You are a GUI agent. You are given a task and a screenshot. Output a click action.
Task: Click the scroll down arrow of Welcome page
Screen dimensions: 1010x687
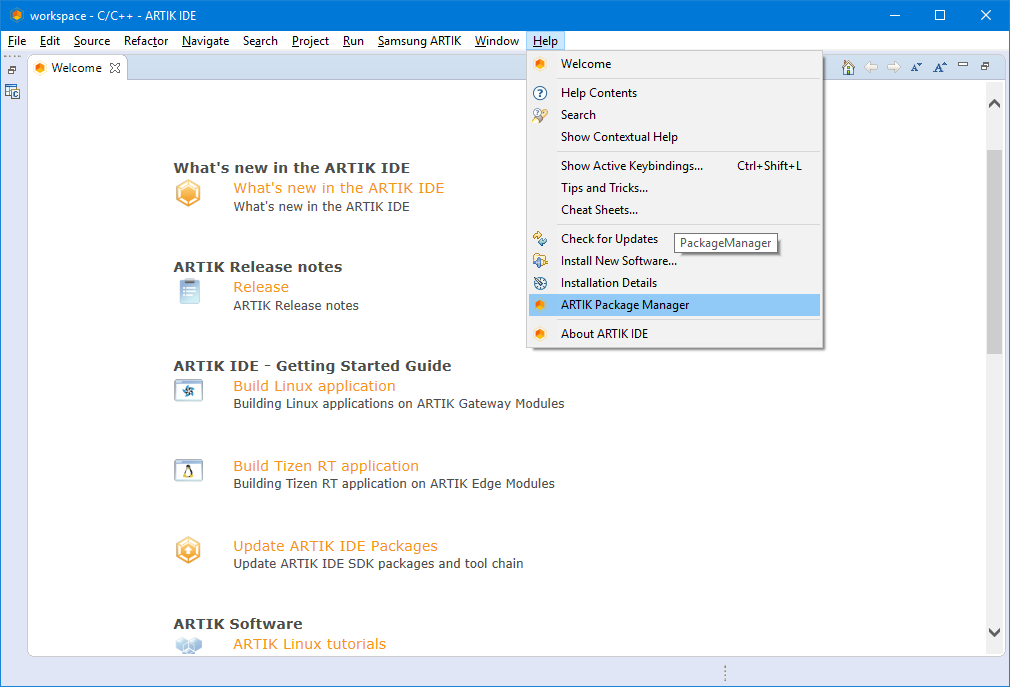pyautogui.click(x=994, y=632)
